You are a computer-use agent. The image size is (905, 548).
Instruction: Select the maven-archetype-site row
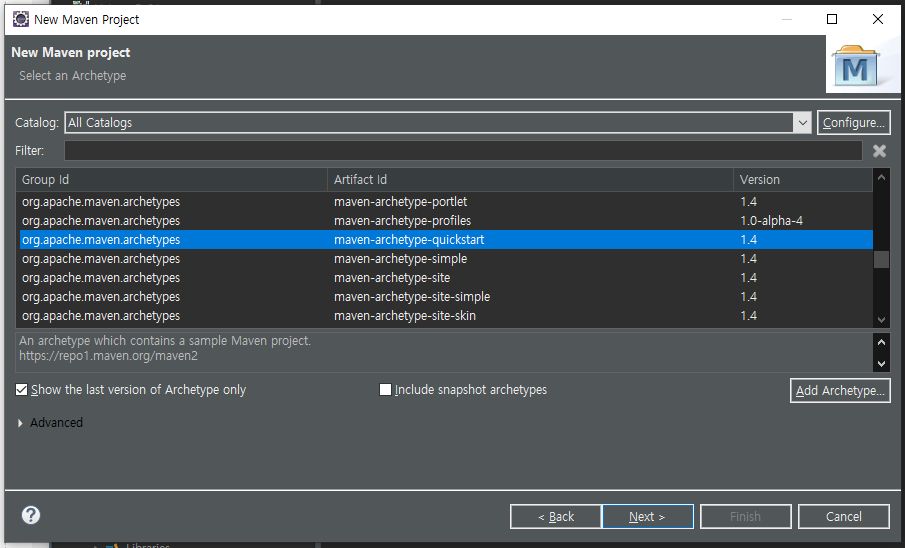(x=445, y=278)
